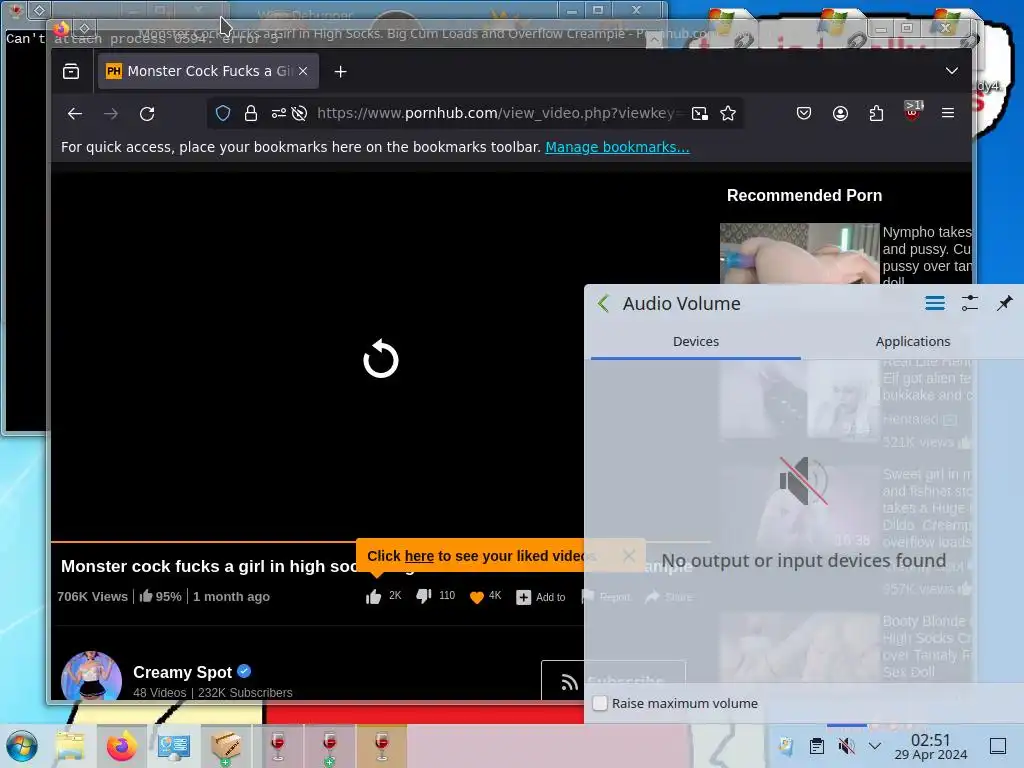Click the address bar URL field
This screenshot has width=1024, height=768.
point(500,114)
